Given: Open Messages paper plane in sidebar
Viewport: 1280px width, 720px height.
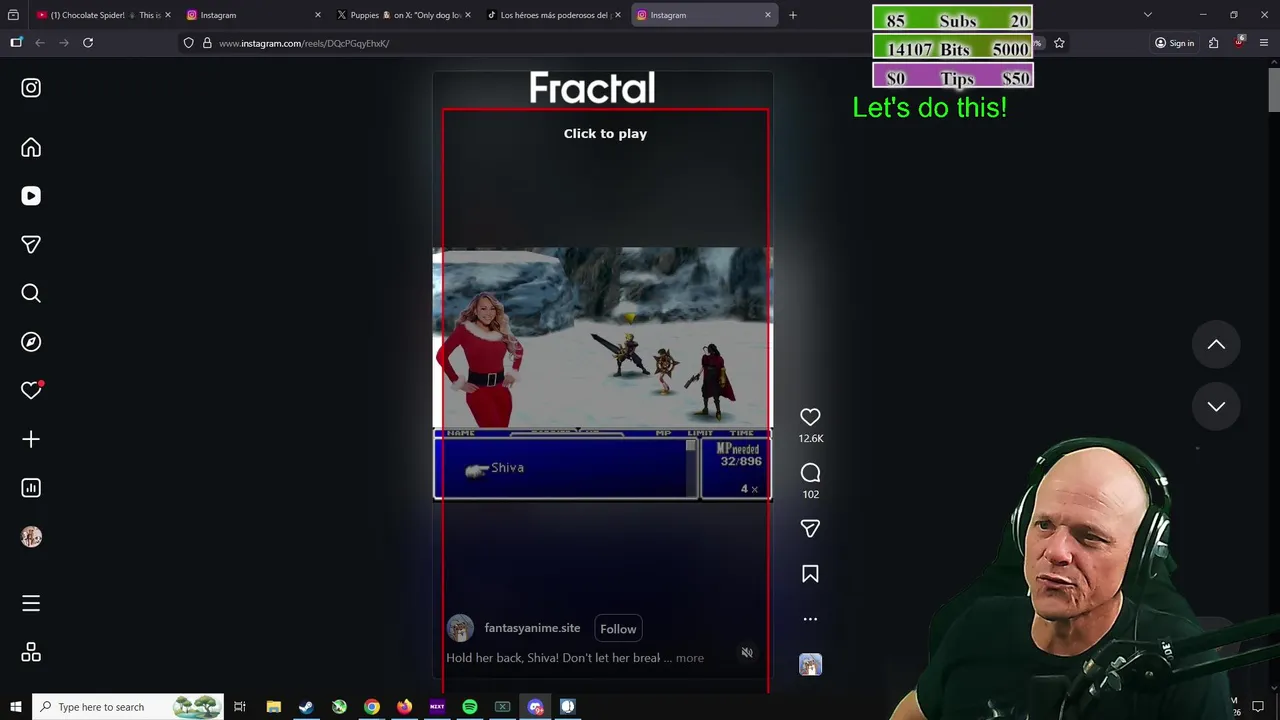Looking at the screenshot, I should [x=31, y=245].
